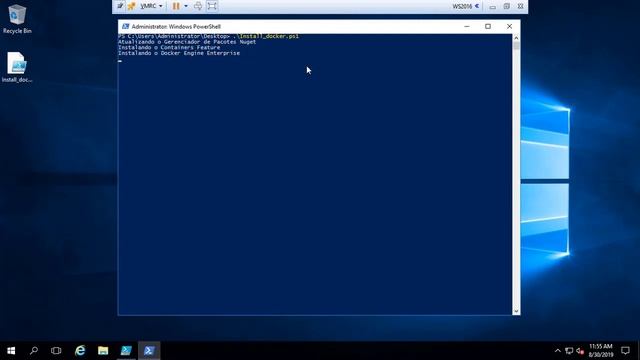Screen dimensions: 640x360
Task: Select the Recycle Bin desktop icon
Action: [17, 19]
